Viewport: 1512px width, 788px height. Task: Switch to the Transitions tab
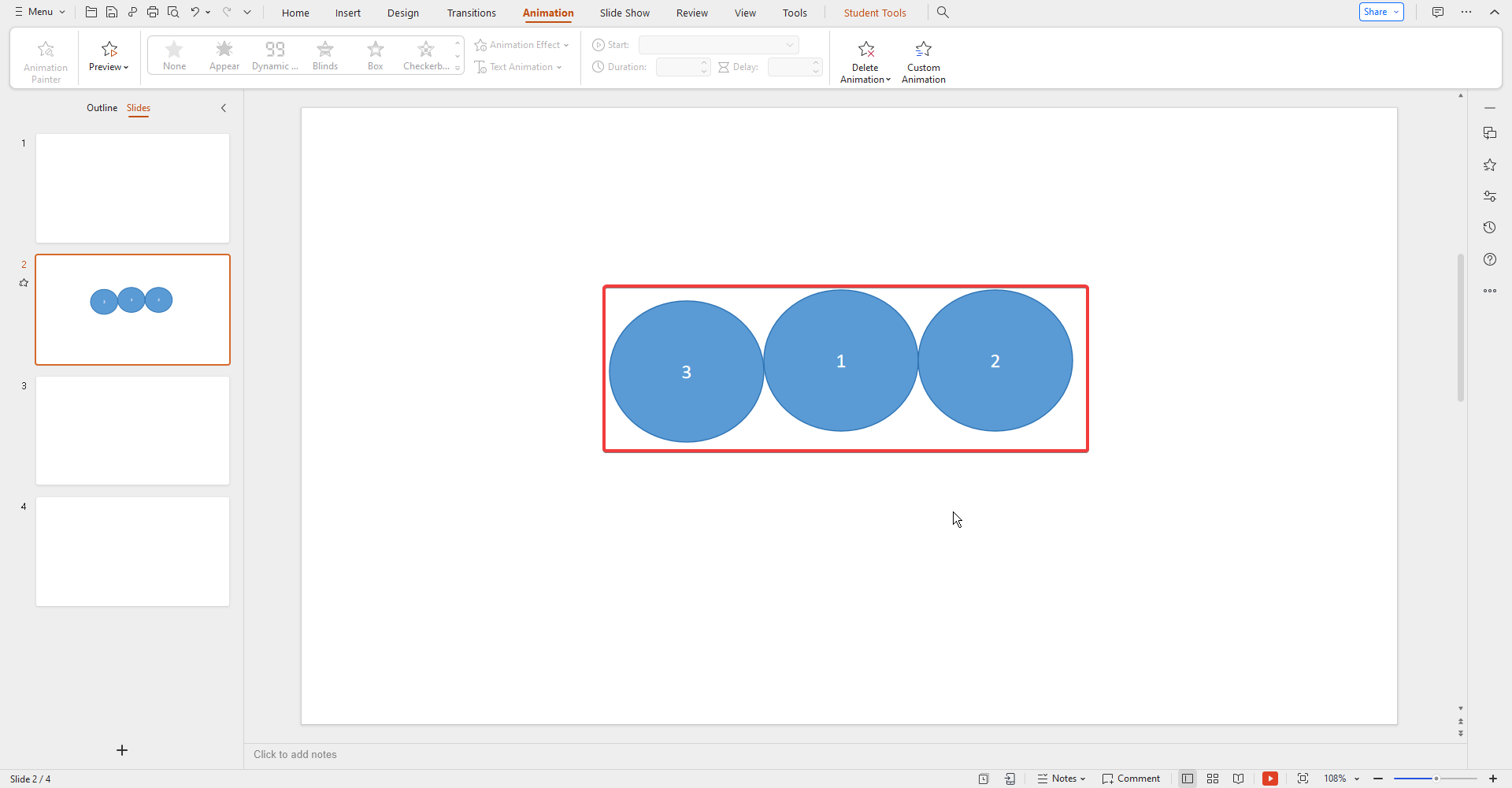point(471,13)
